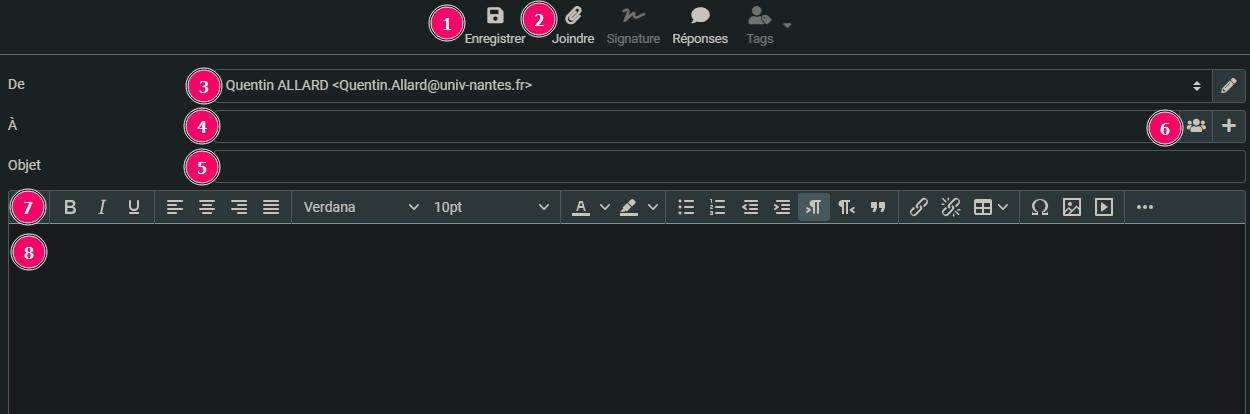Open the 10pt font size dropdown
The width and height of the screenshot is (1250, 414).
pos(491,207)
